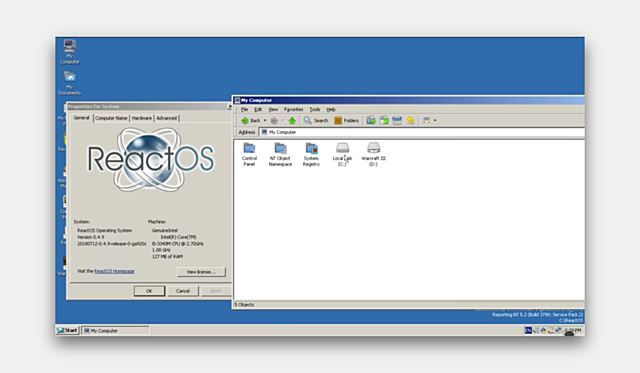Select the Control Panel folder icon

pyautogui.click(x=249, y=154)
